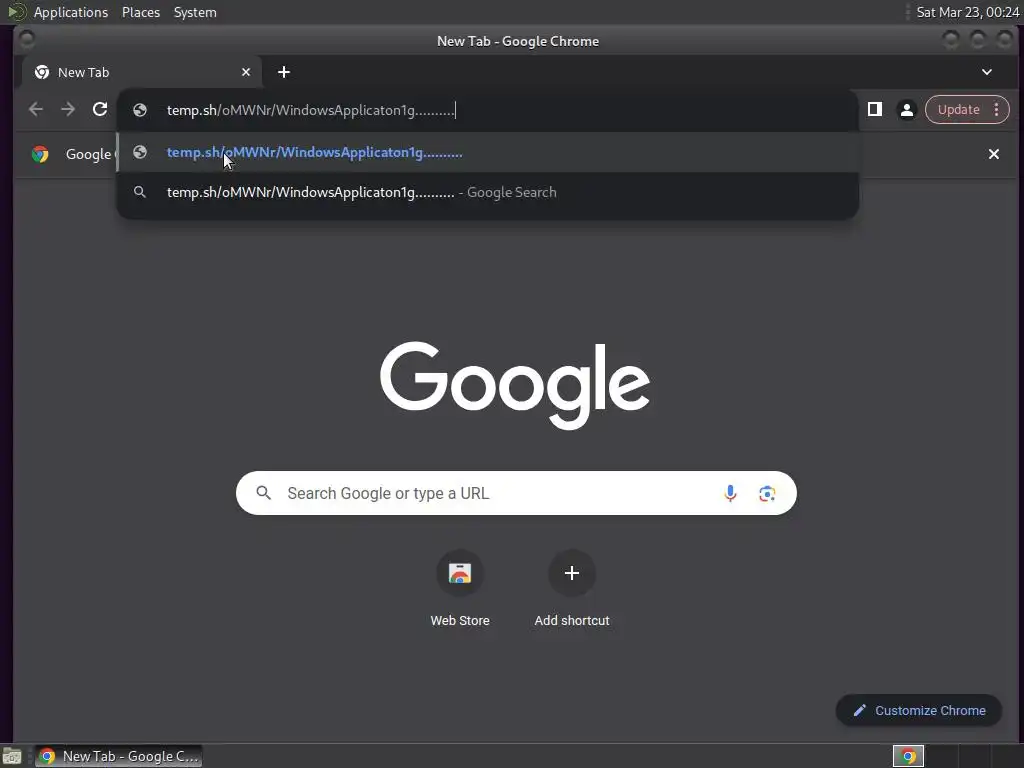Open the profile avatar menu

click(906, 110)
